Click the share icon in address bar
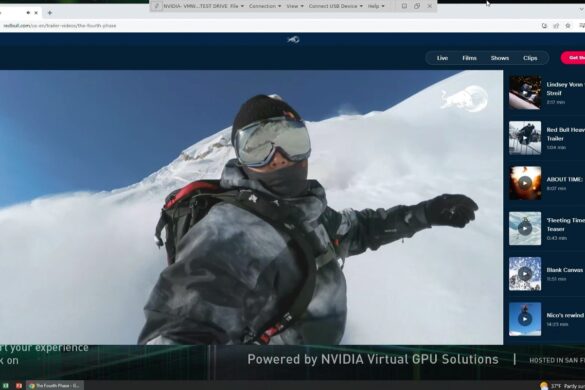The height and width of the screenshot is (390, 585). click(x=556, y=26)
